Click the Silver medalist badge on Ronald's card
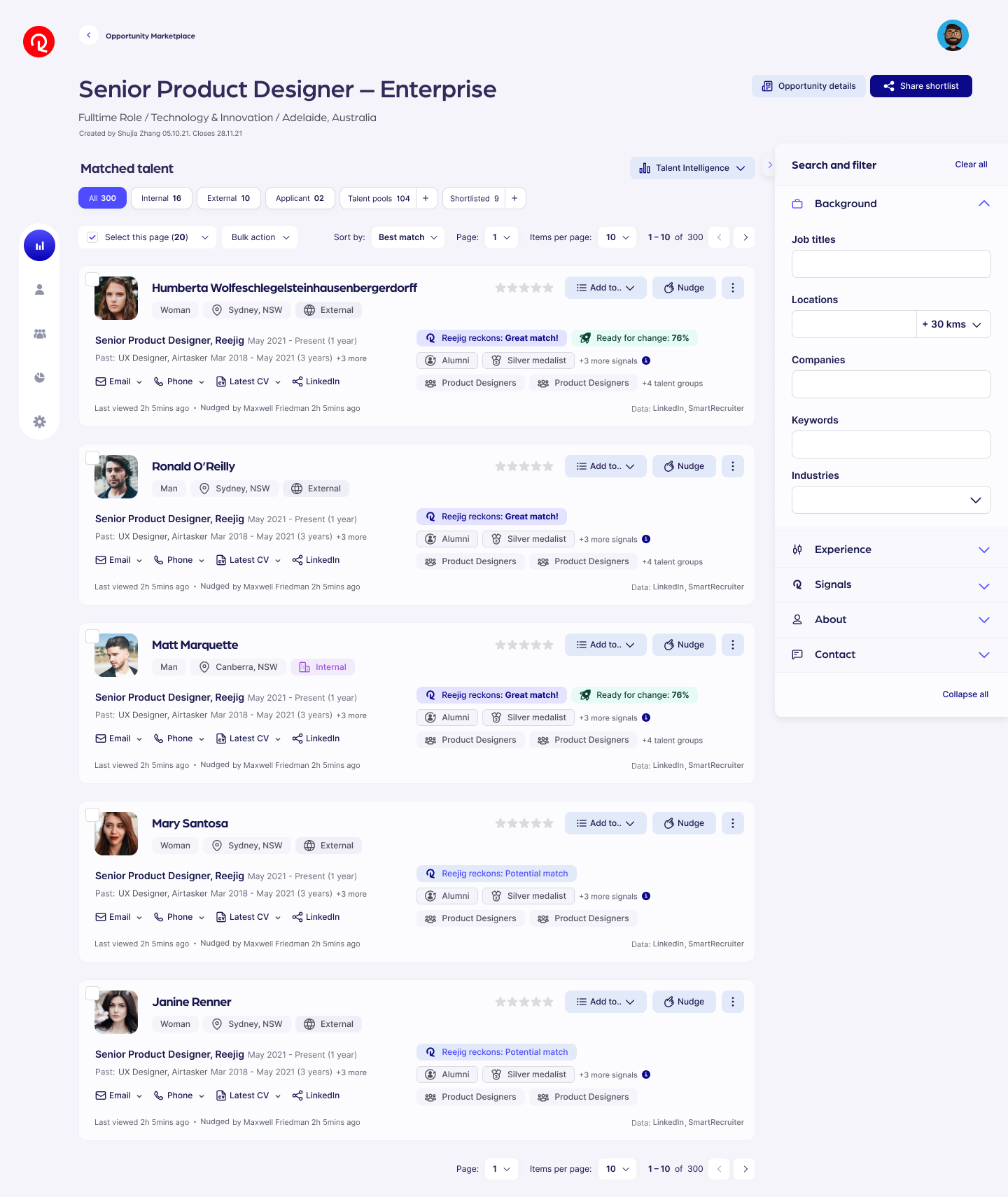This screenshot has width=1008, height=1197. pos(528,539)
